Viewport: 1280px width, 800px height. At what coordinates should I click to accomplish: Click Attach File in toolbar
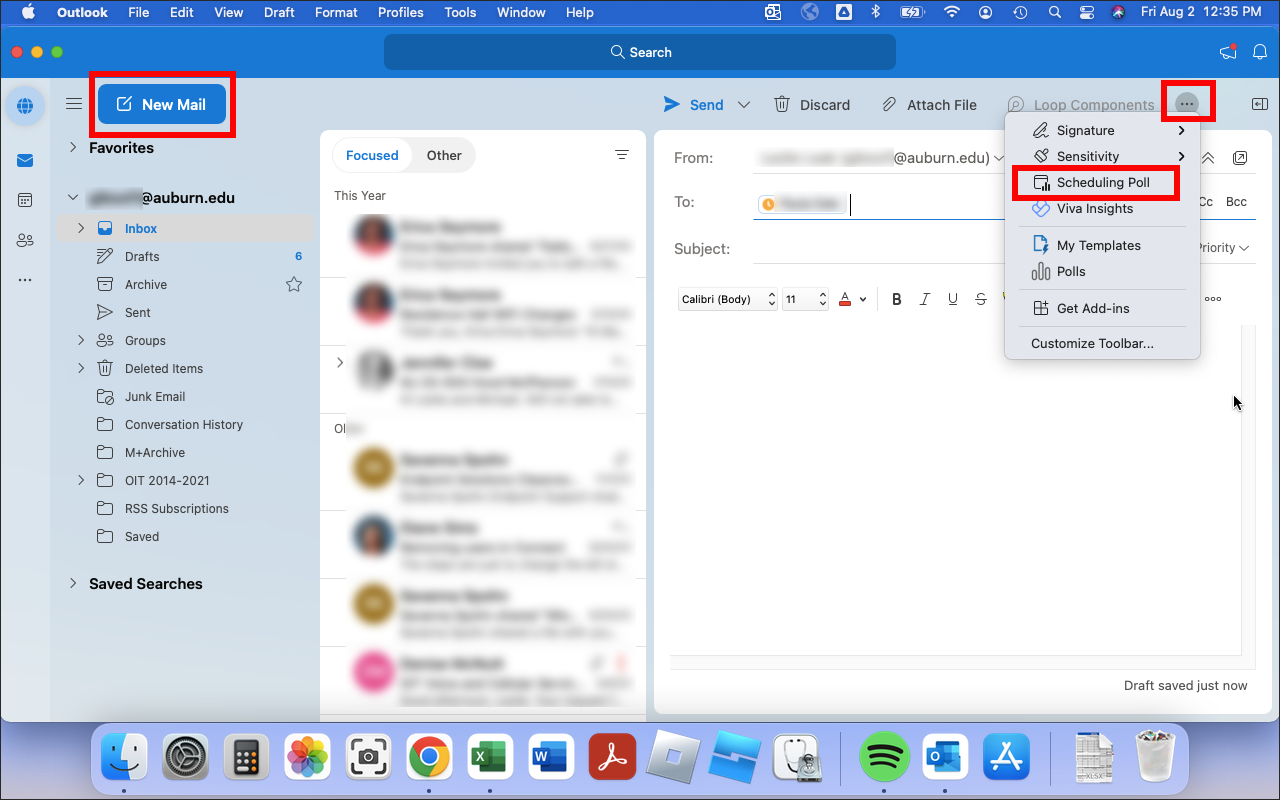point(929,105)
